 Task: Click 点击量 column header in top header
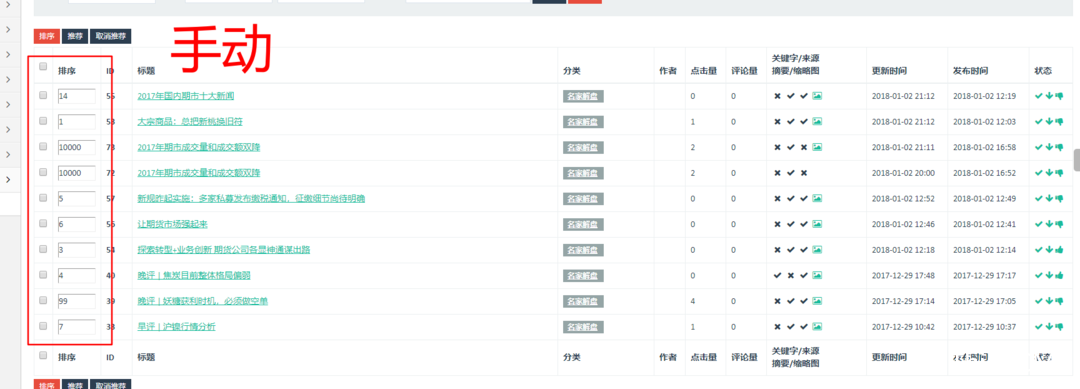coord(703,71)
